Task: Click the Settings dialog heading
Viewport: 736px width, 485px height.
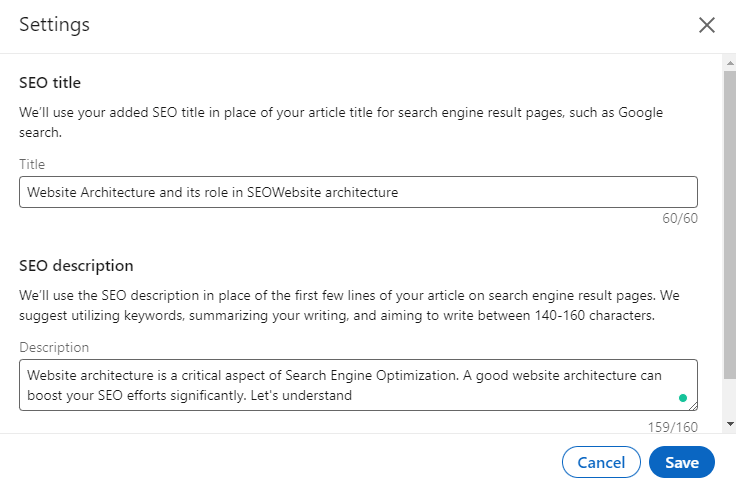Action: point(54,25)
